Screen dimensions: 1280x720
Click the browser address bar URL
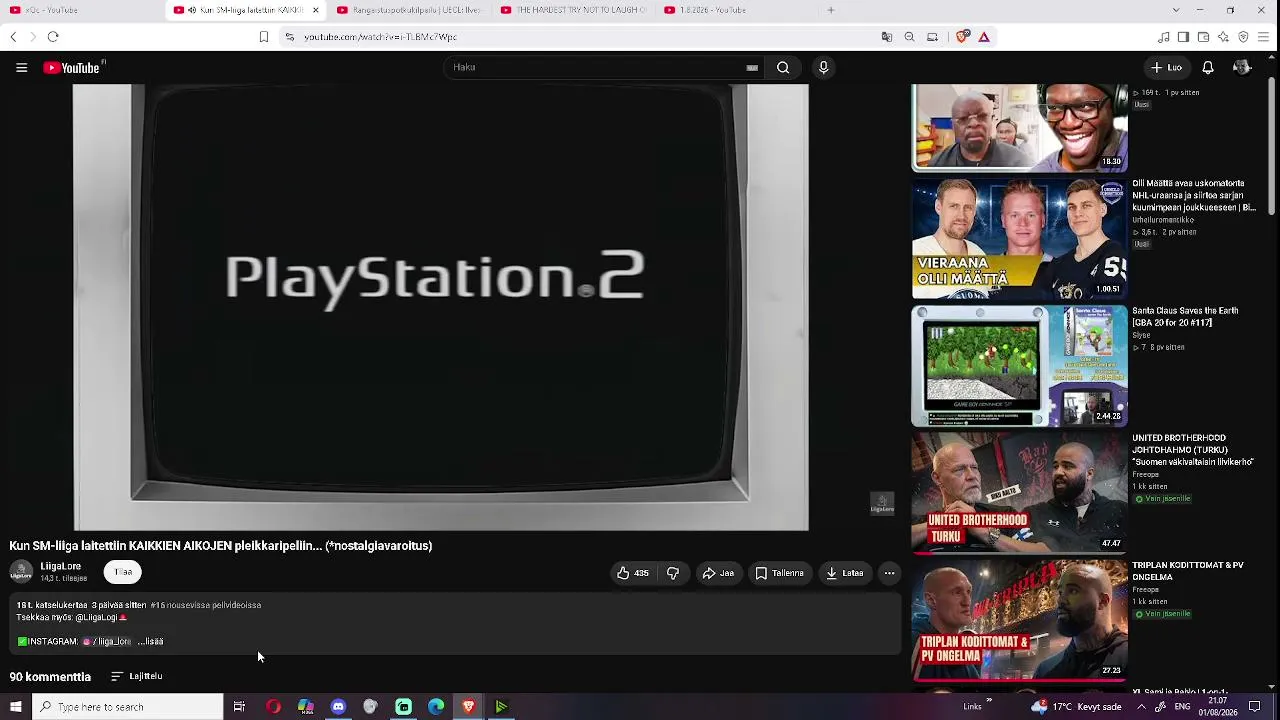tap(381, 37)
